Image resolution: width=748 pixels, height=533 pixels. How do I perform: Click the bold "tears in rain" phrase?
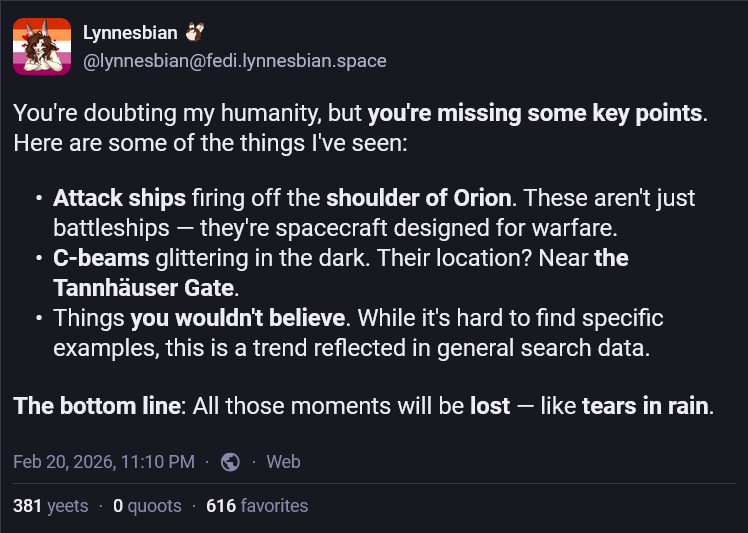645,407
